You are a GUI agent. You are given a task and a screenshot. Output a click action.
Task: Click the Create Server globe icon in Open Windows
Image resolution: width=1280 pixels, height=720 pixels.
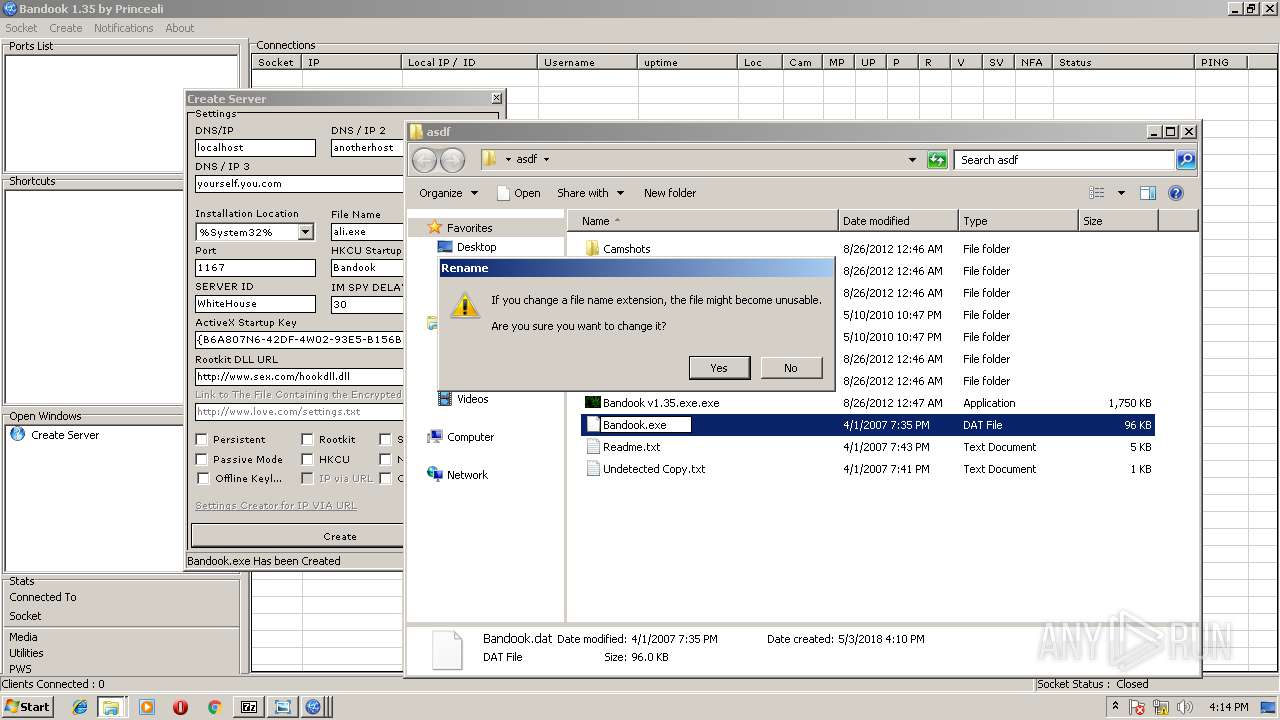(17, 434)
